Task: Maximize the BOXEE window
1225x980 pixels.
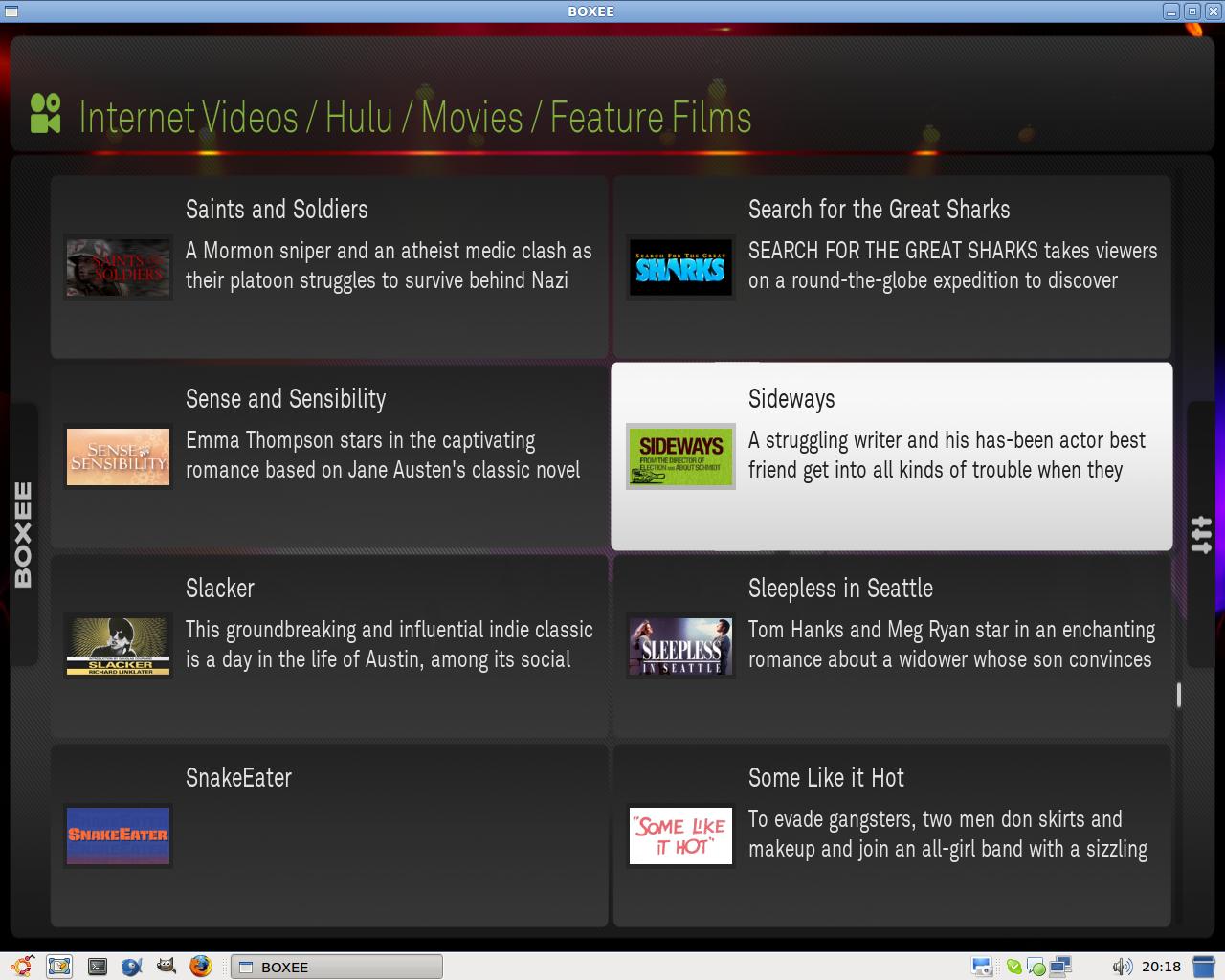Action: (x=1192, y=11)
